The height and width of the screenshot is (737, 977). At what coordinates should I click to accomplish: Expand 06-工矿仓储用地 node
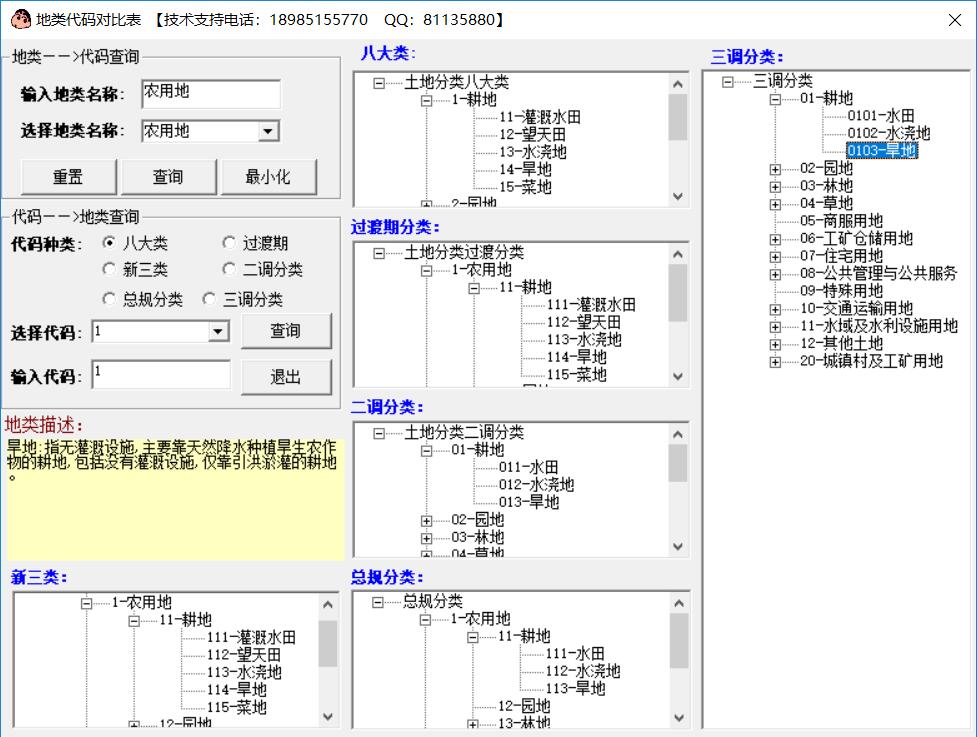click(x=775, y=239)
